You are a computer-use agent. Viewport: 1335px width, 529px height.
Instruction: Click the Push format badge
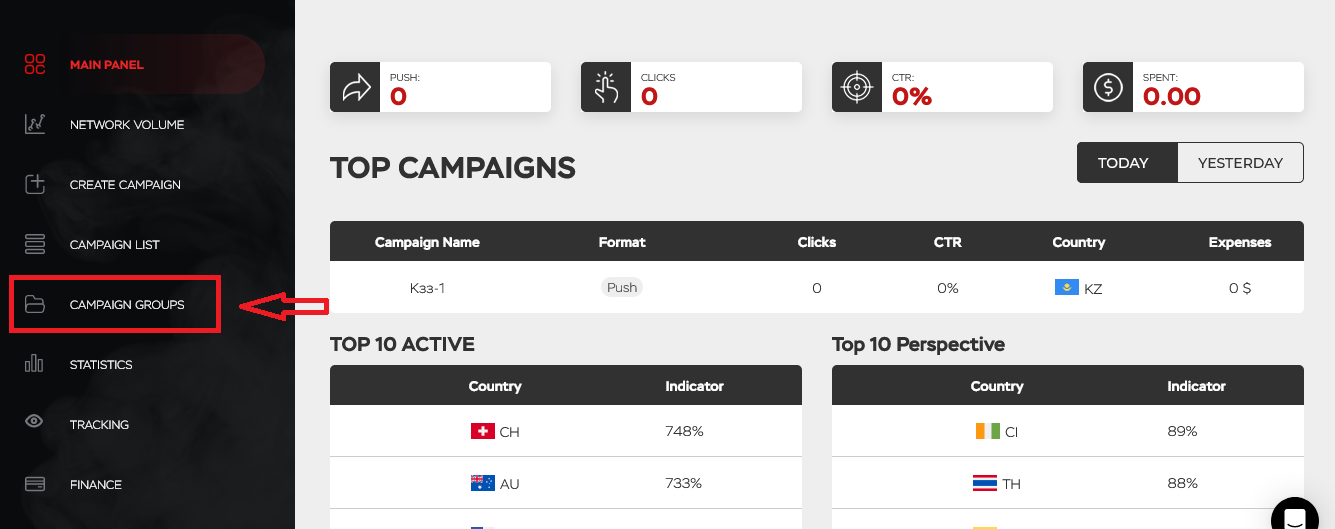point(622,287)
